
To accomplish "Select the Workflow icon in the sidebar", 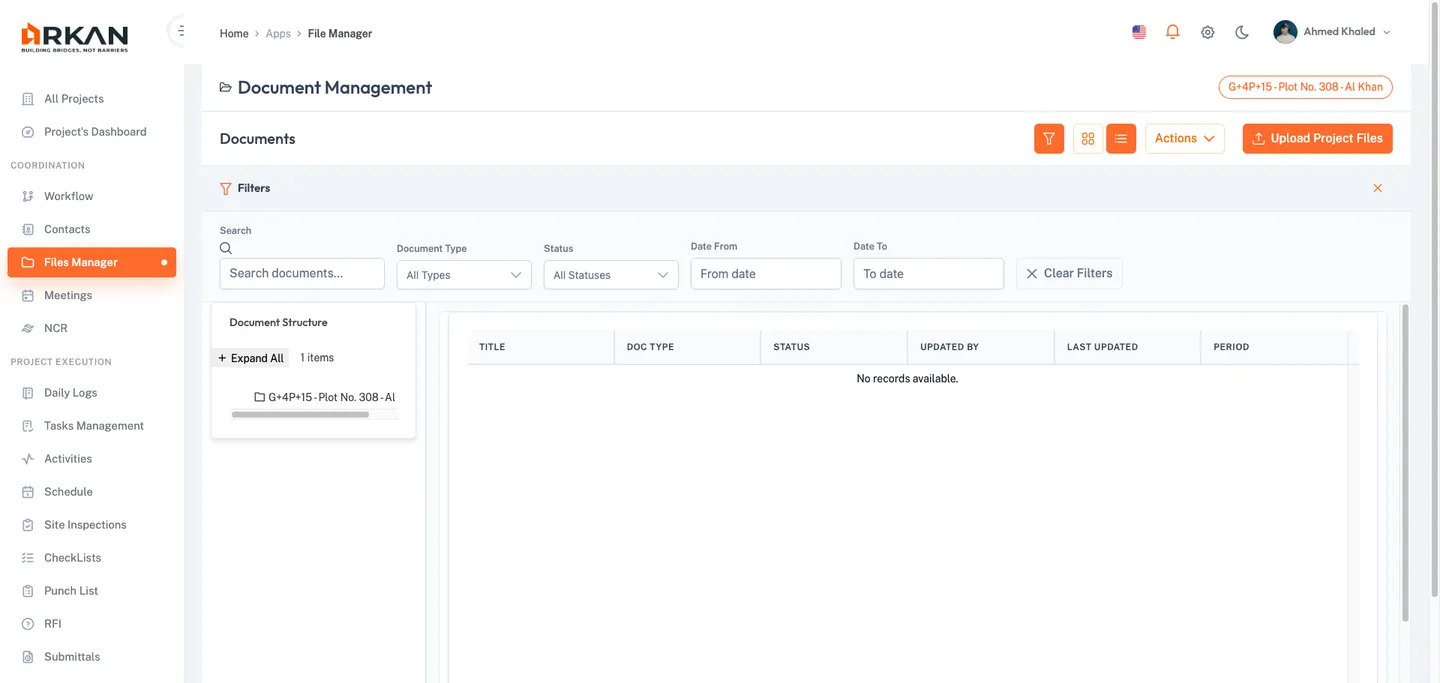I will (28, 196).
